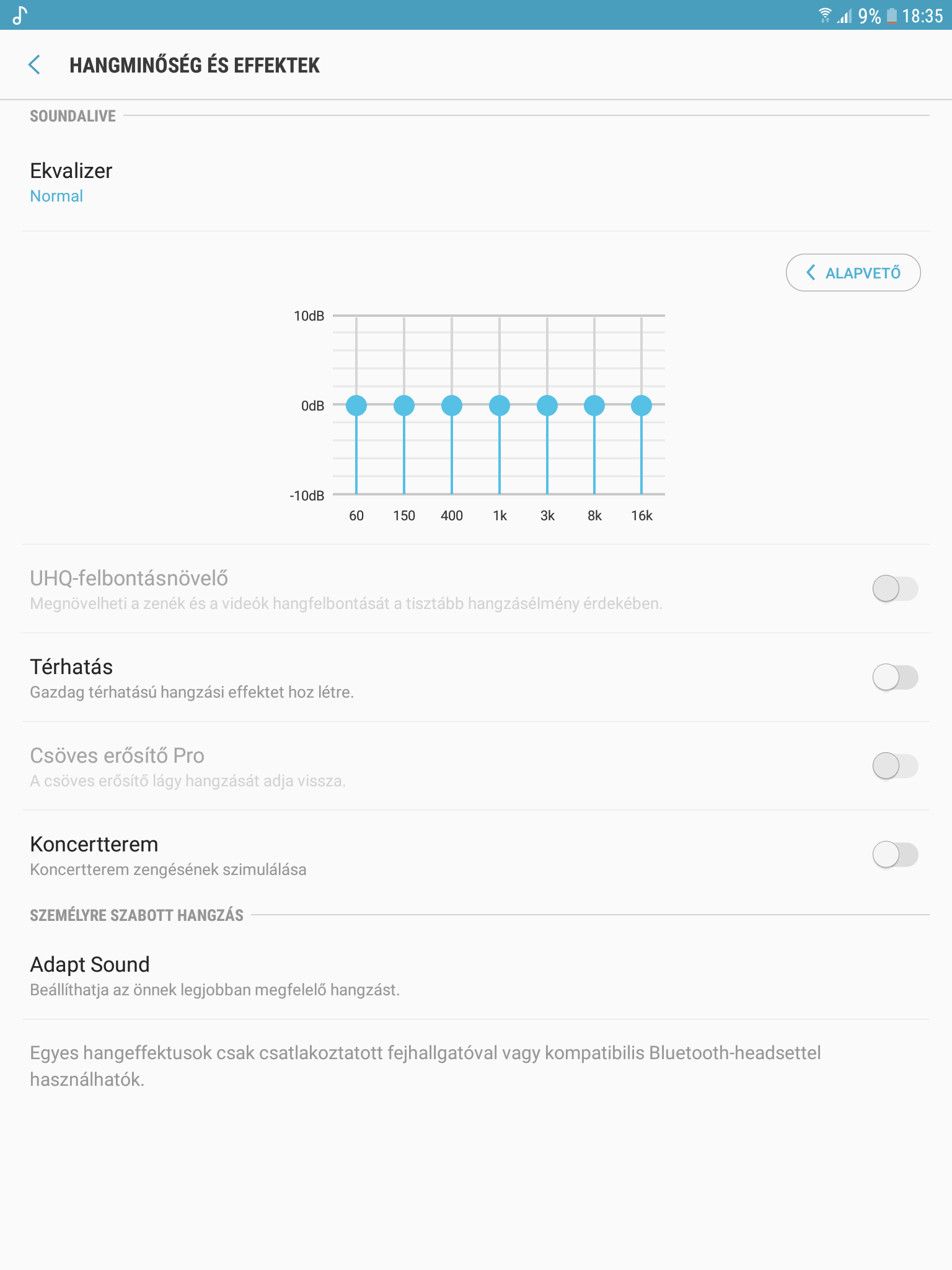Screen dimensions: 952x1270
Task: Toggle the Térhatás switch
Action: pos(895,677)
